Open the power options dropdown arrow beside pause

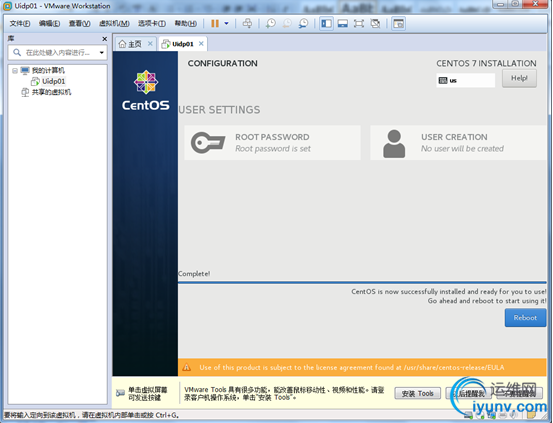coord(226,23)
